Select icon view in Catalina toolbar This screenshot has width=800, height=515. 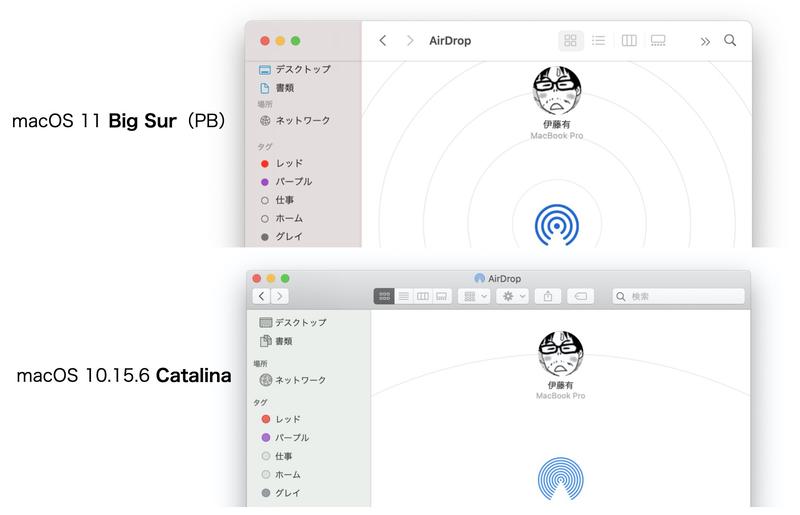pyautogui.click(x=384, y=296)
